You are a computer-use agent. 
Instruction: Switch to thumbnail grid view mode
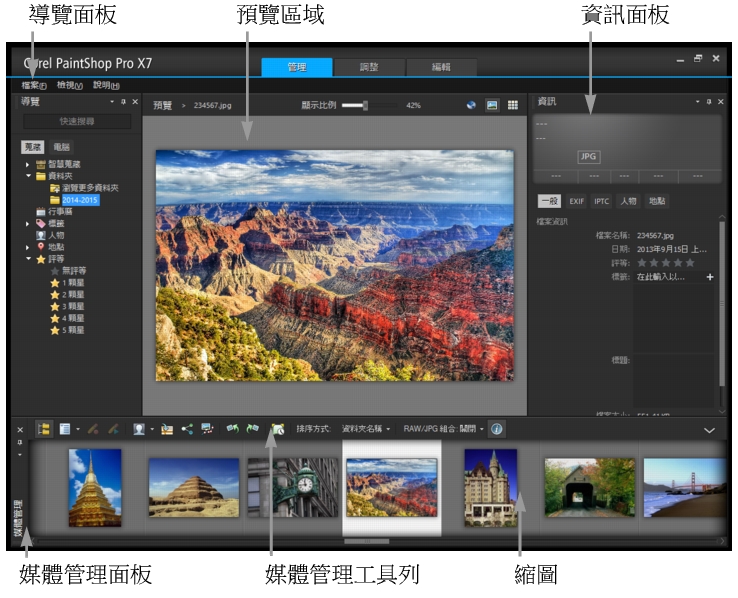pyautogui.click(x=513, y=104)
